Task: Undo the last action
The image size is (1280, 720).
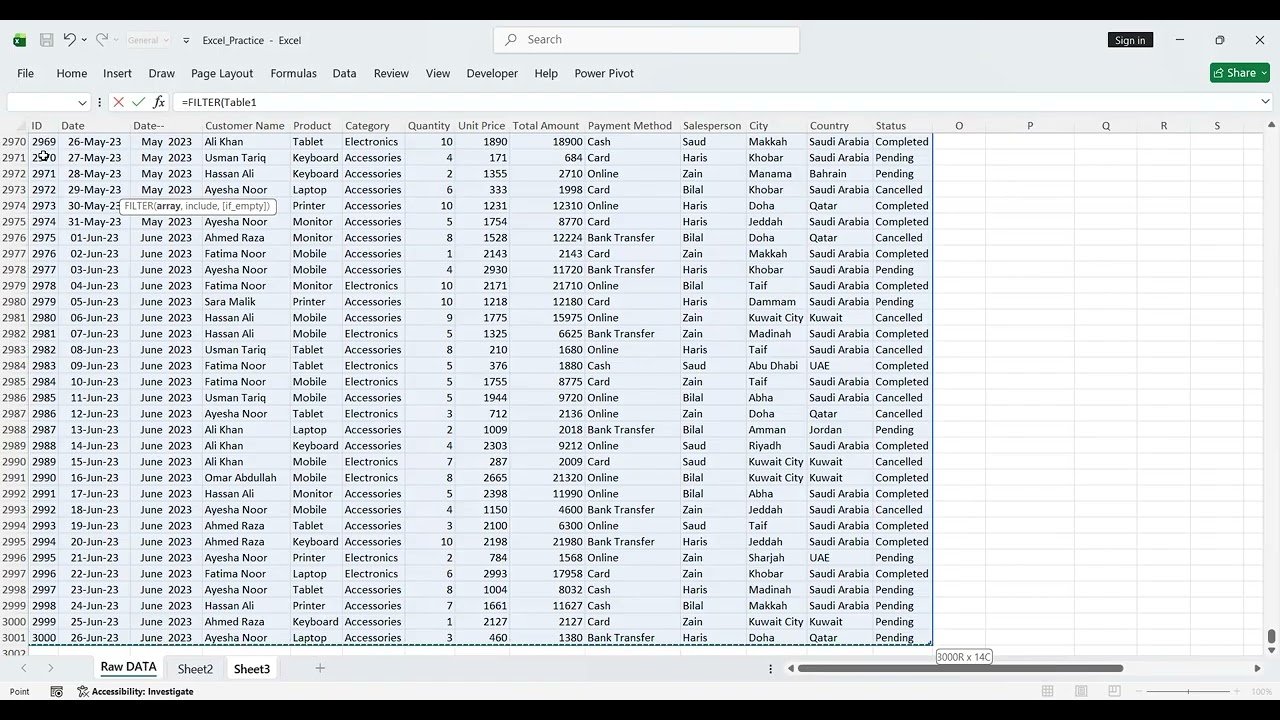Action: click(x=69, y=40)
